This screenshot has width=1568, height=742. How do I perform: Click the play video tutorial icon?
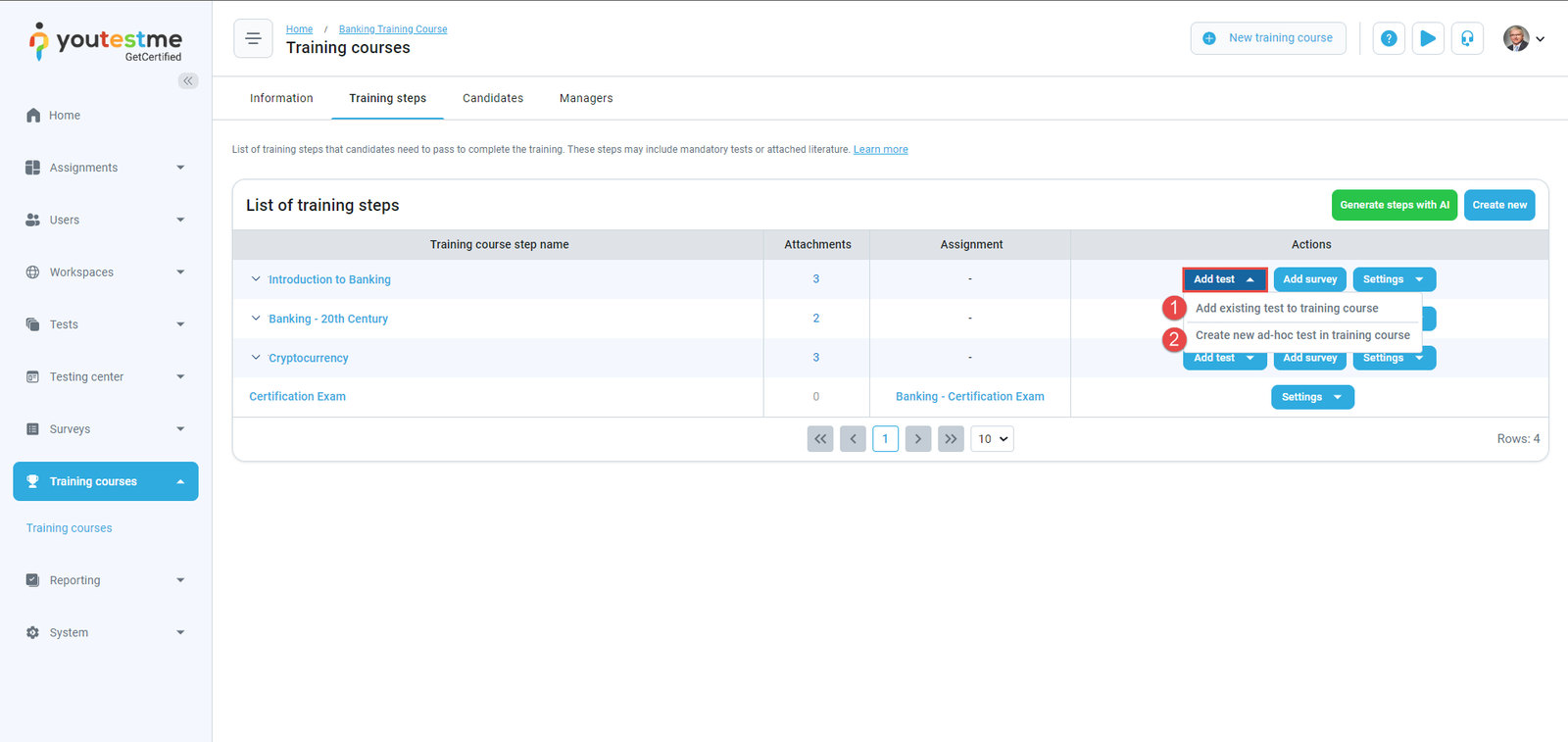tap(1428, 38)
